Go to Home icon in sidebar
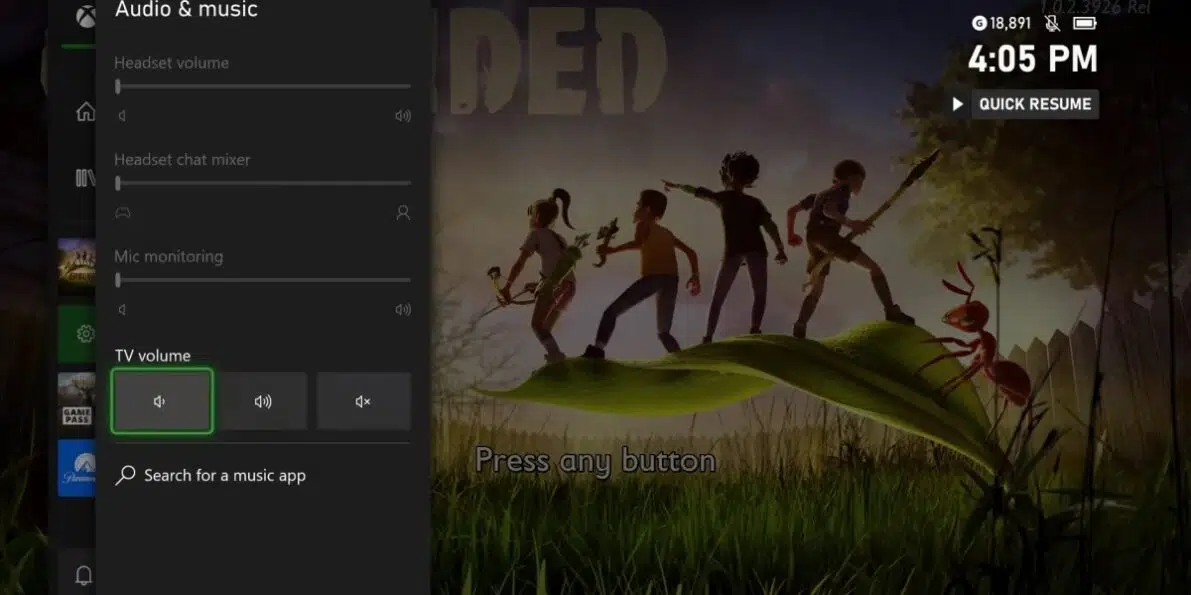 point(85,112)
